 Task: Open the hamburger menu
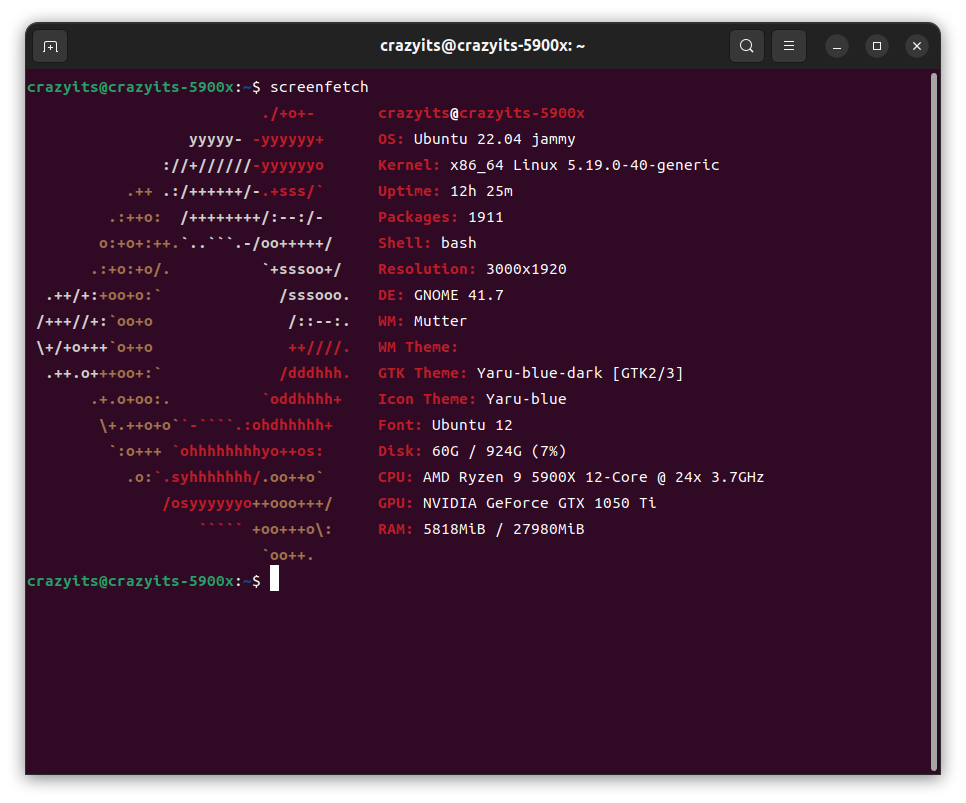tap(789, 46)
